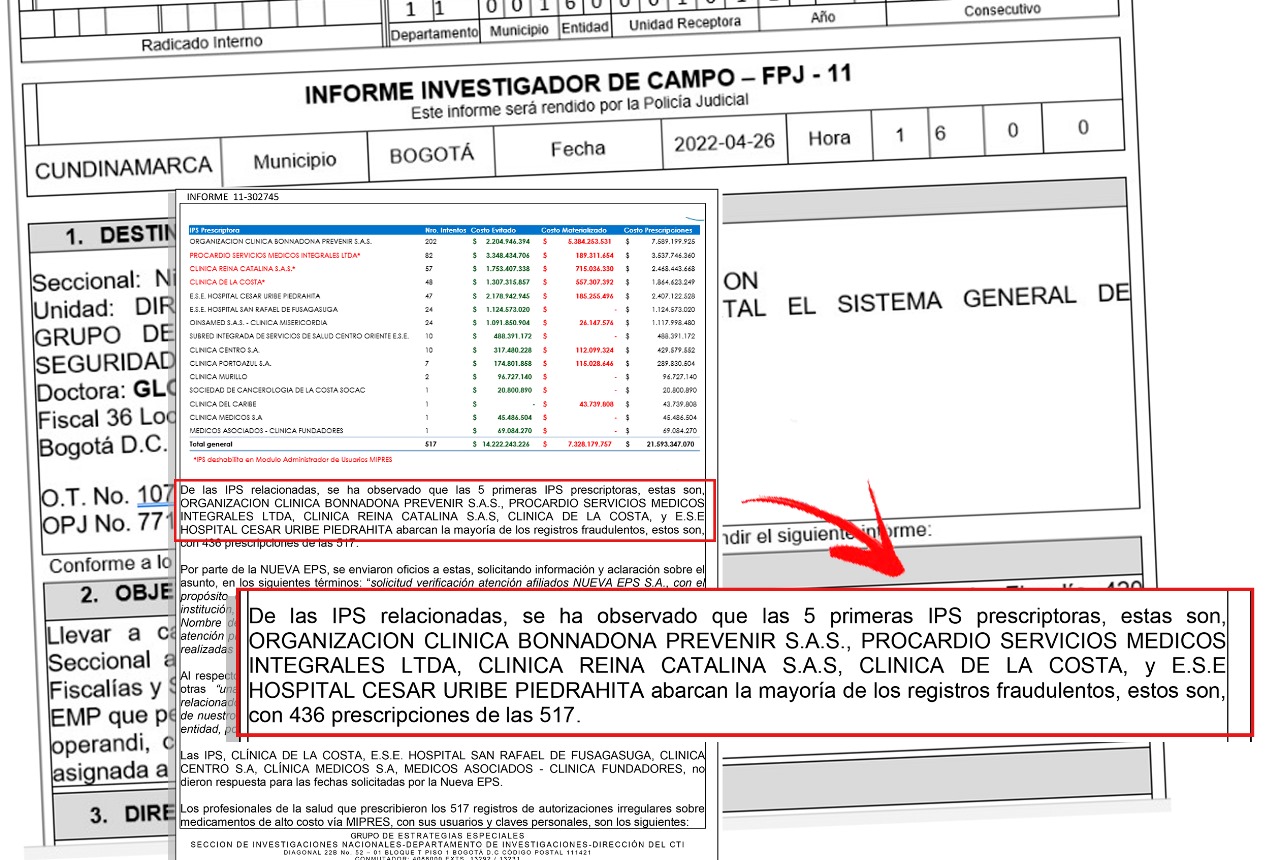Screen dimensions: 1280x860
Task: Click the 'Fiscal 36 Loc' line
Action: (106, 419)
